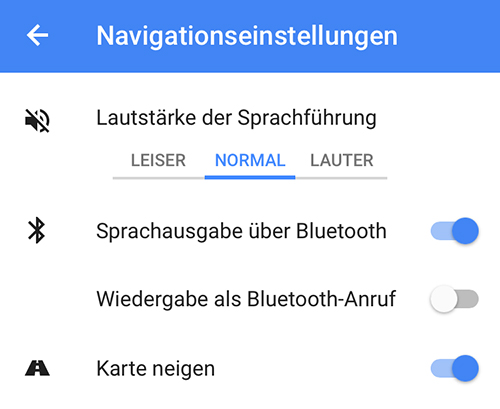Screen dimensions: 500x409
Task: Click the white row space under Karte neigen
Action: [x=250, y=397]
